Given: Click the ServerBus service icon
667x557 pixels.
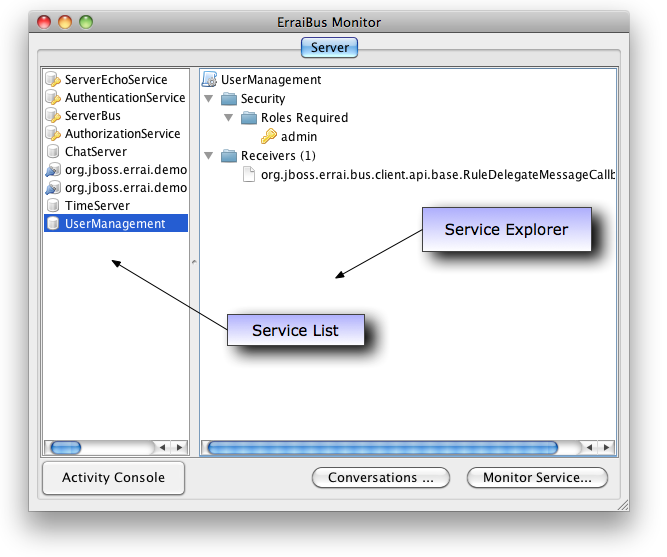Looking at the screenshot, I should click(x=53, y=116).
